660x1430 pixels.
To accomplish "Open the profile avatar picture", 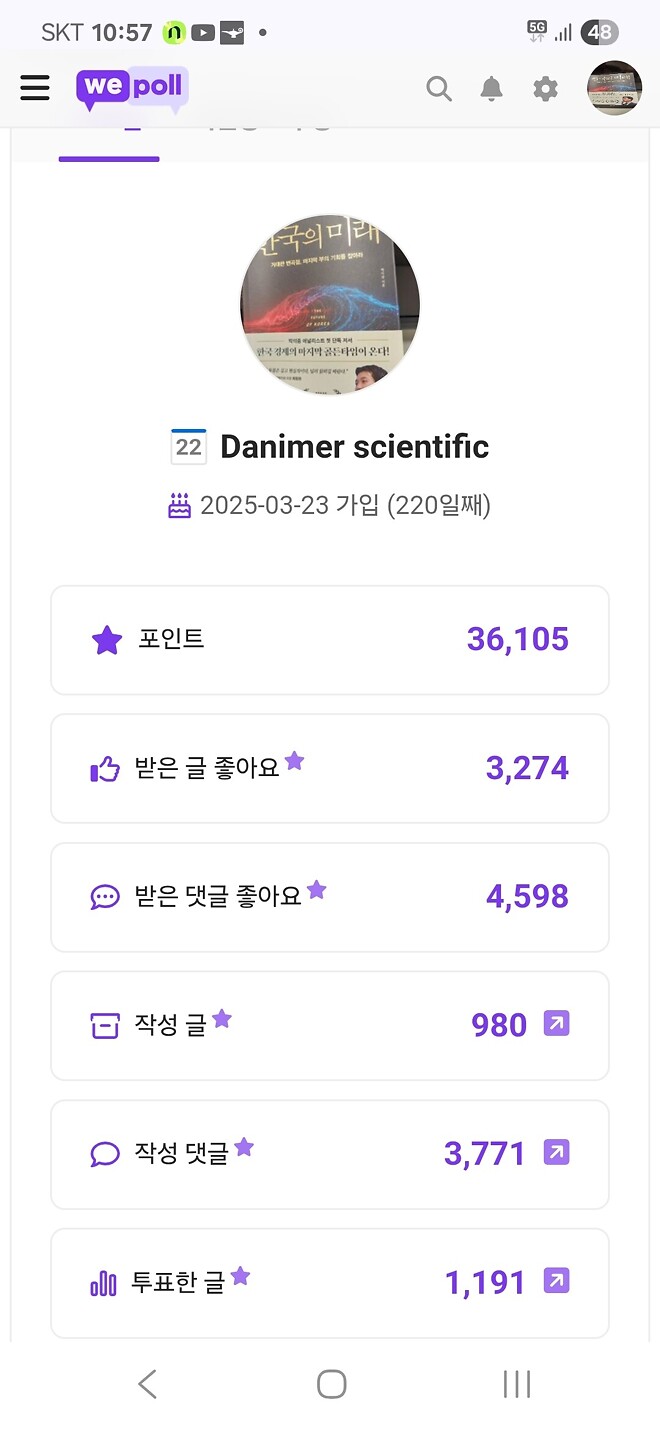I will 614,88.
